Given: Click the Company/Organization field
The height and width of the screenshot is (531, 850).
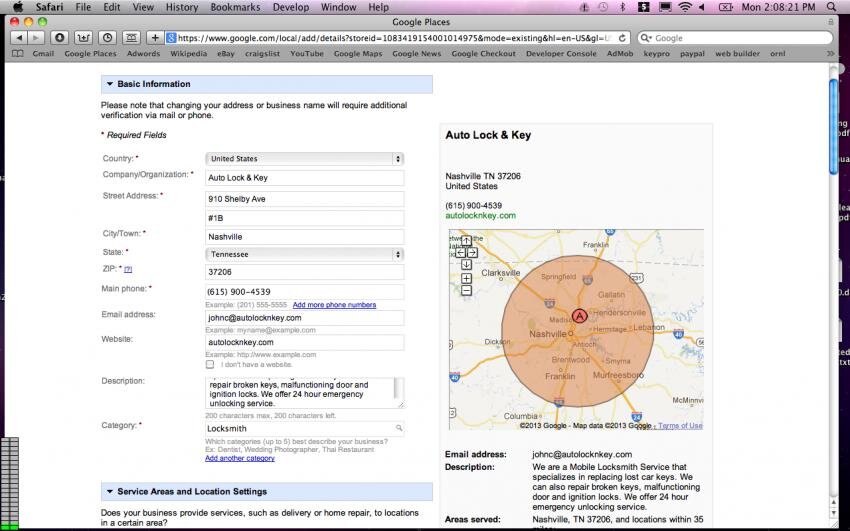Looking at the screenshot, I should click(305, 178).
